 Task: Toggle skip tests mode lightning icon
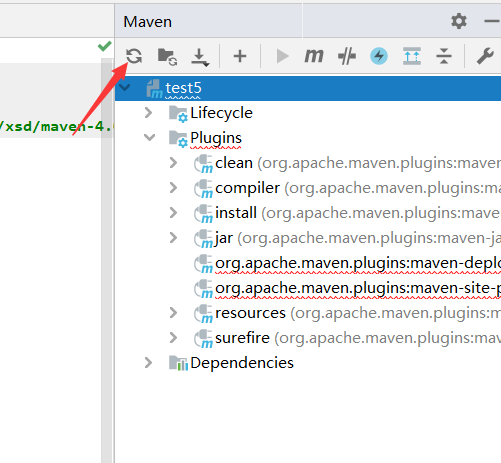coord(379,56)
